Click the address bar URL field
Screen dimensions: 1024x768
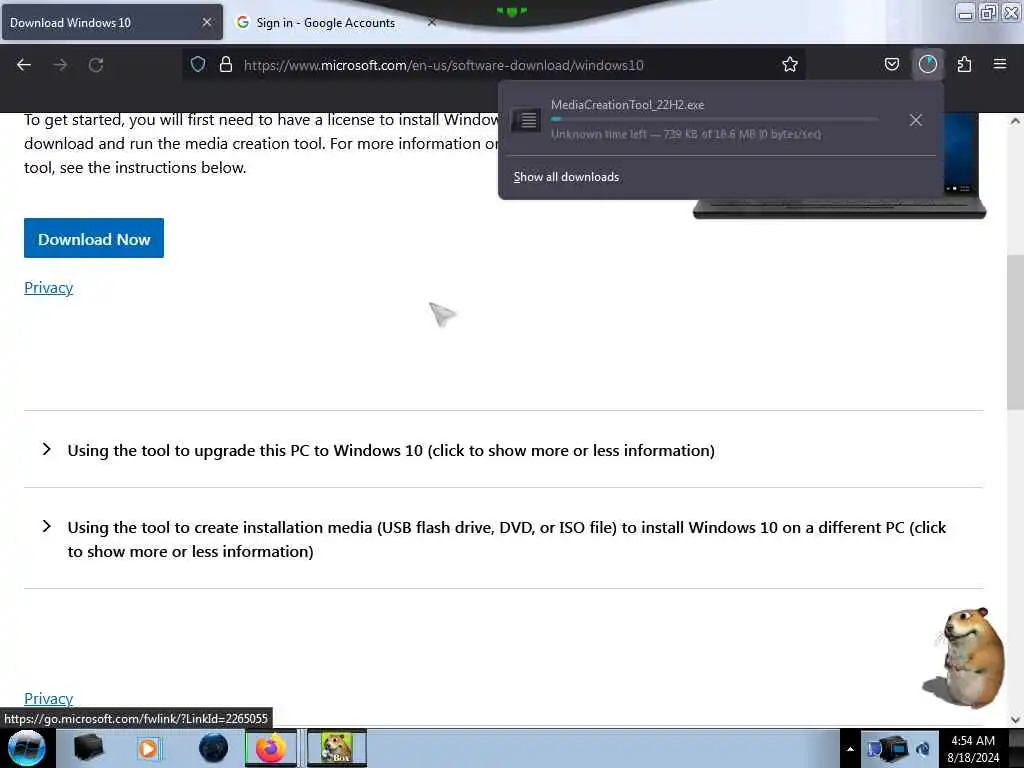point(493,65)
